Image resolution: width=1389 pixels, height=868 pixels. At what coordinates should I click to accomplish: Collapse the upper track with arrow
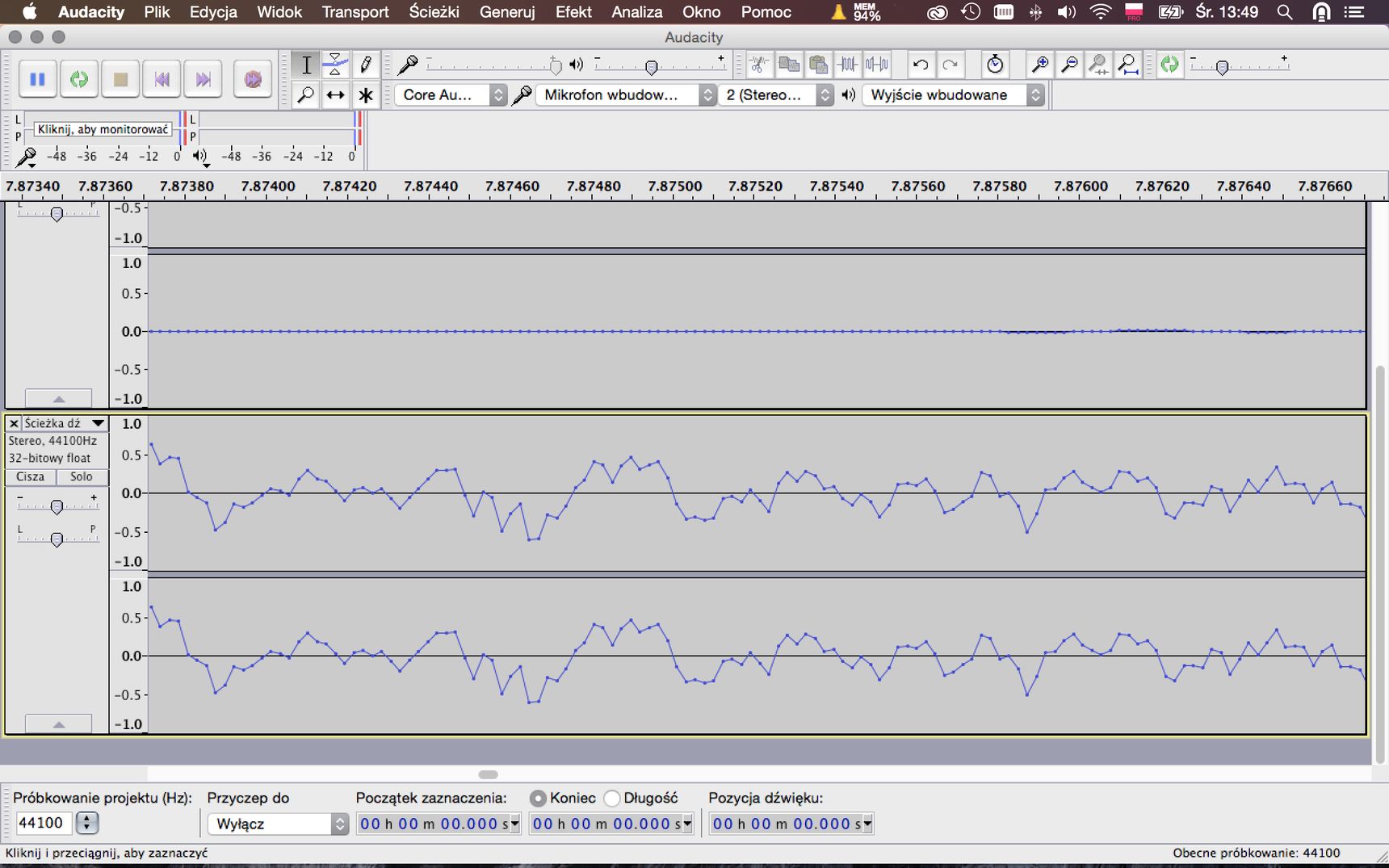[x=58, y=399]
